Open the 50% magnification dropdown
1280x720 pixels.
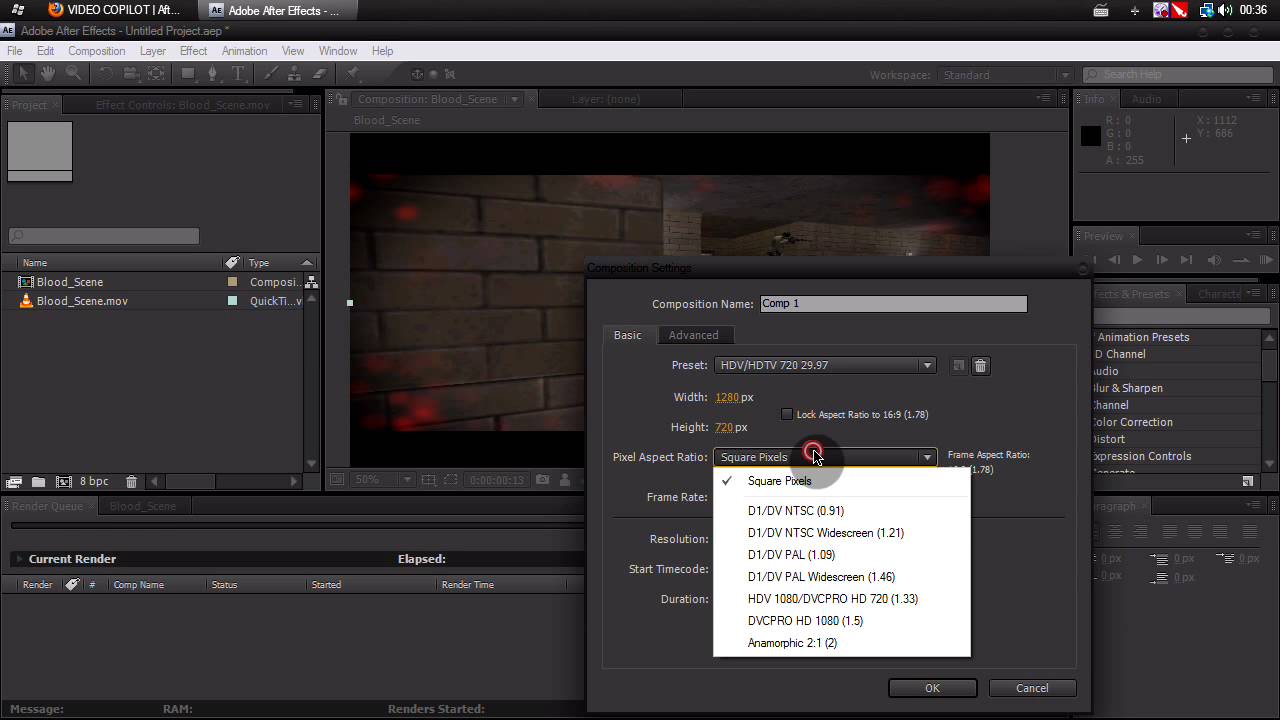pyautogui.click(x=382, y=480)
